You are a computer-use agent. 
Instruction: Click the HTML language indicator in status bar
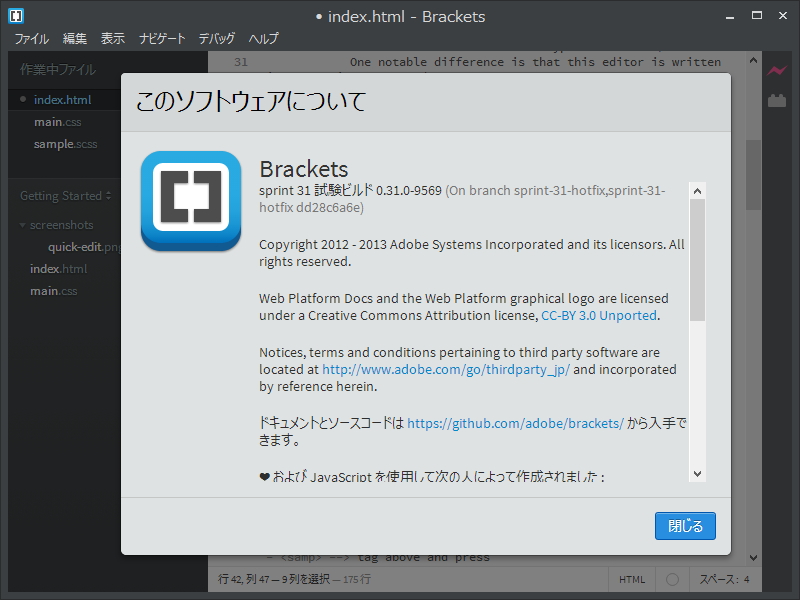pos(631,579)
